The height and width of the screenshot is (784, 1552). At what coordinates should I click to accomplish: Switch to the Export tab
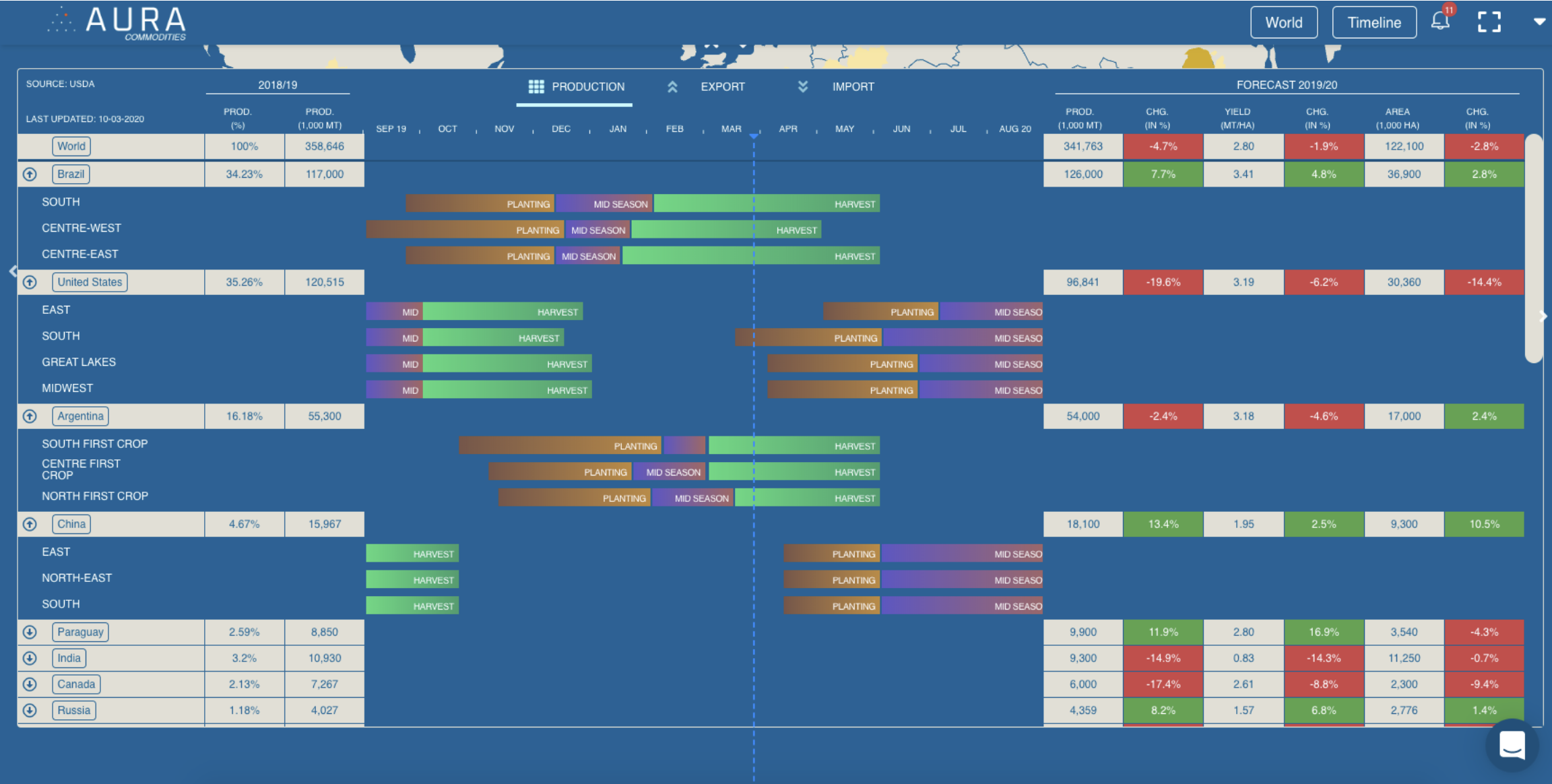pyautogui.click(x=722, y=87)
